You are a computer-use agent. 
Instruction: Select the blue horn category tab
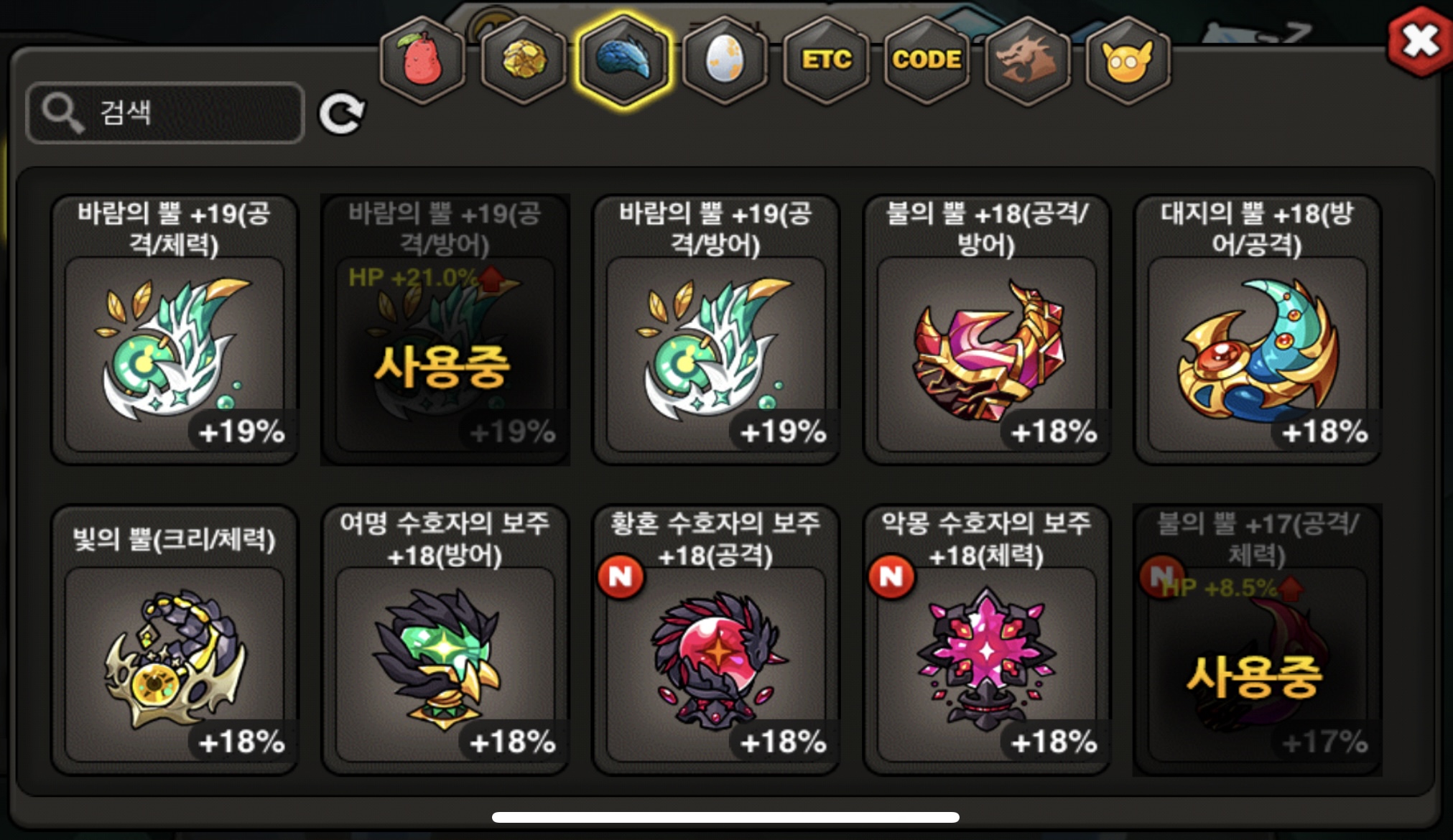tap(623, 60)
